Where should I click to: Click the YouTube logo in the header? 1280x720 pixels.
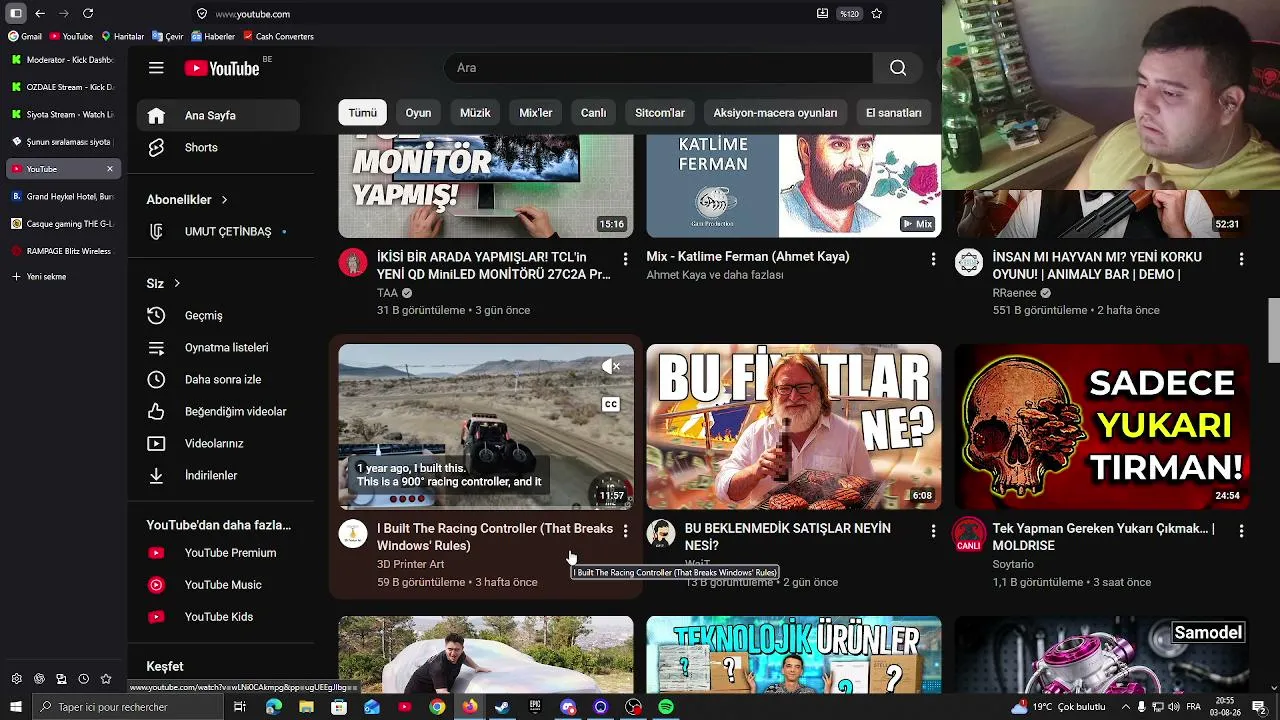click(x=222, y=68)
